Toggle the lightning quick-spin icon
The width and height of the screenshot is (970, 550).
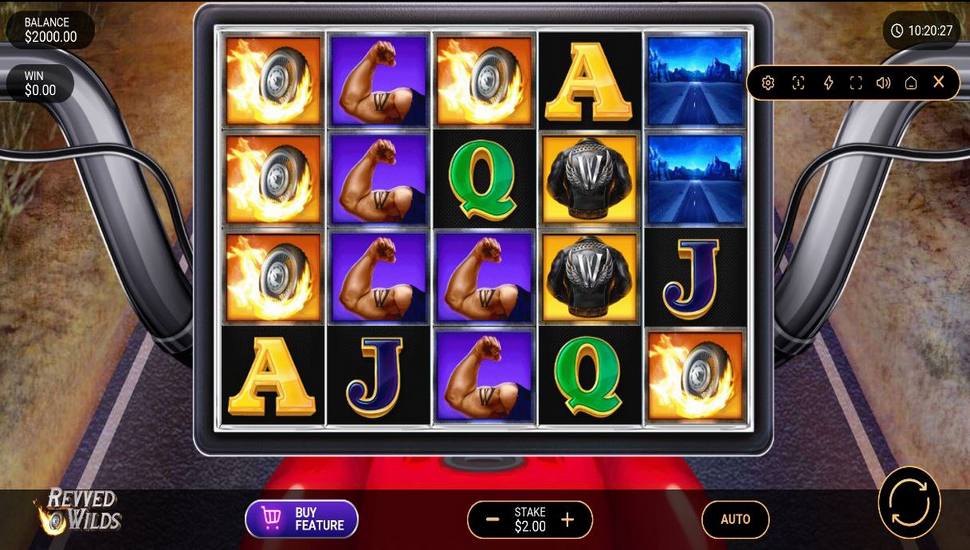click(x=828, y=82)
